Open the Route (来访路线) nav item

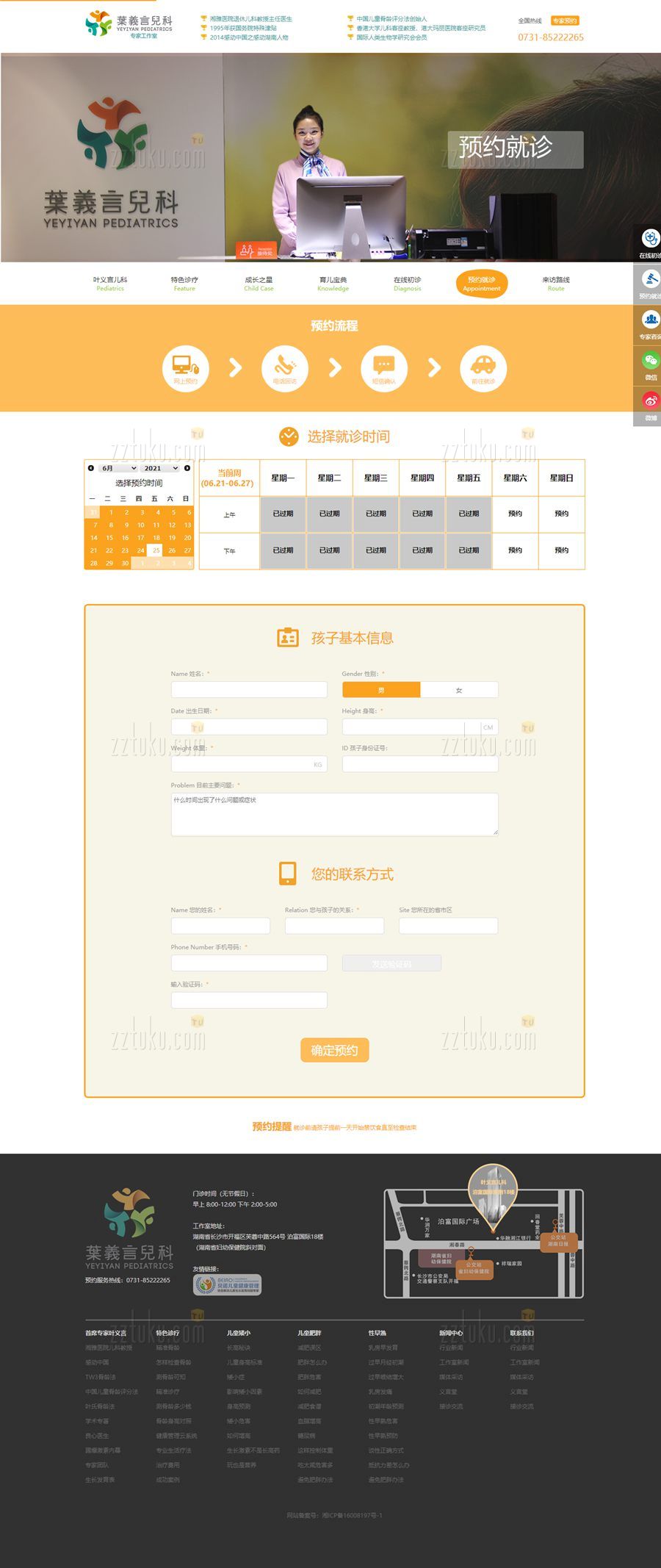pos(556,284)
